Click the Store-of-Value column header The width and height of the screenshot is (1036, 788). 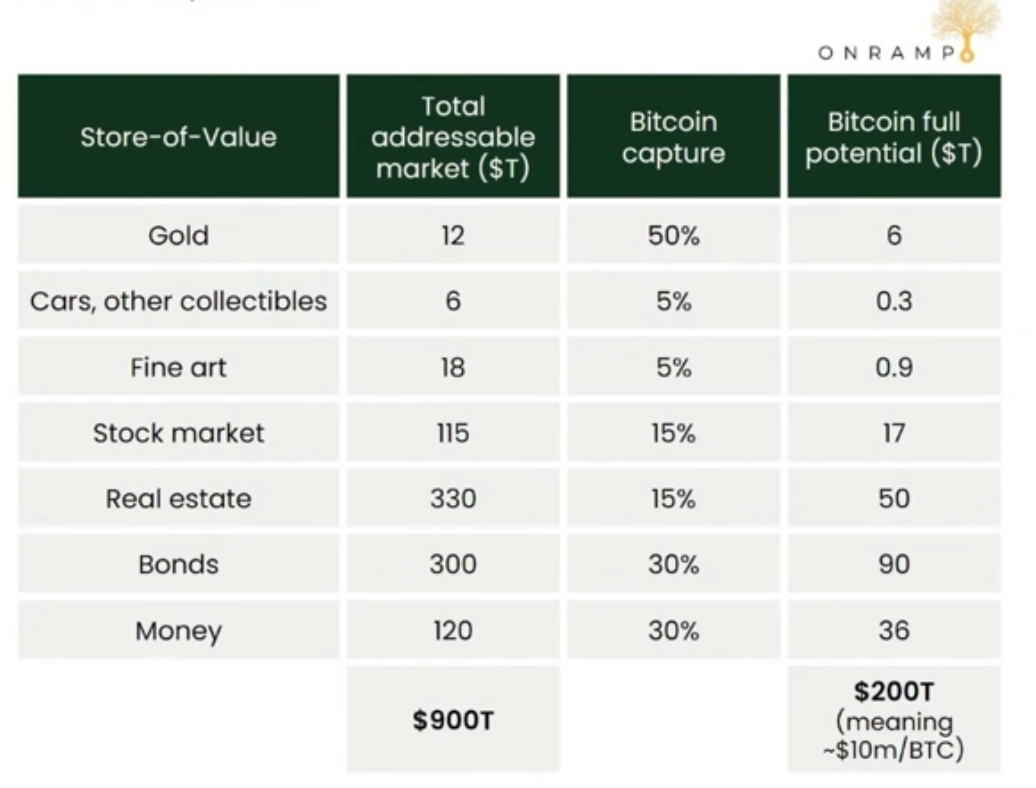pyautogui.click(x=178, y=137)
